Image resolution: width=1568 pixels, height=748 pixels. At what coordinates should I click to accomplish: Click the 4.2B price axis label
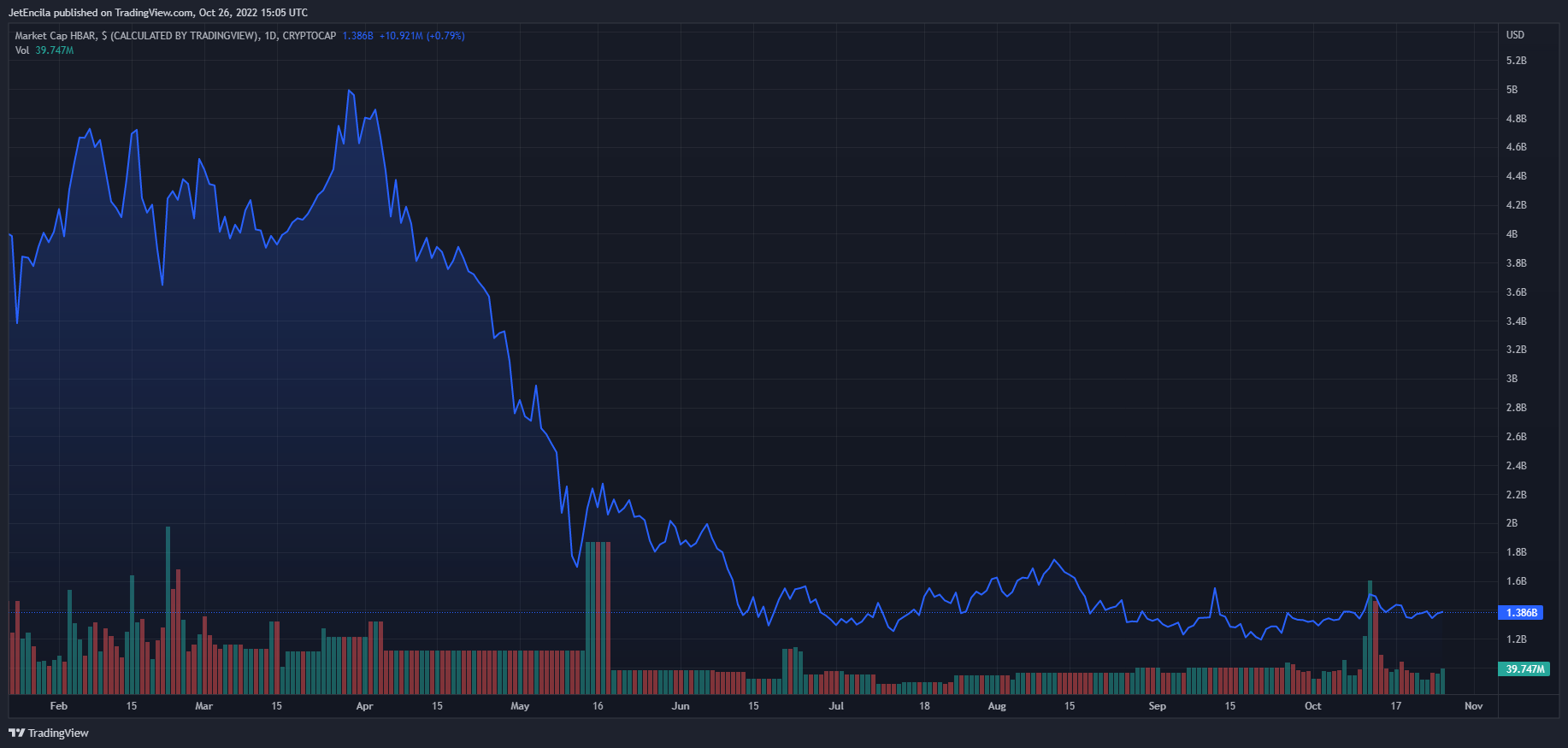click(1516, 205)
